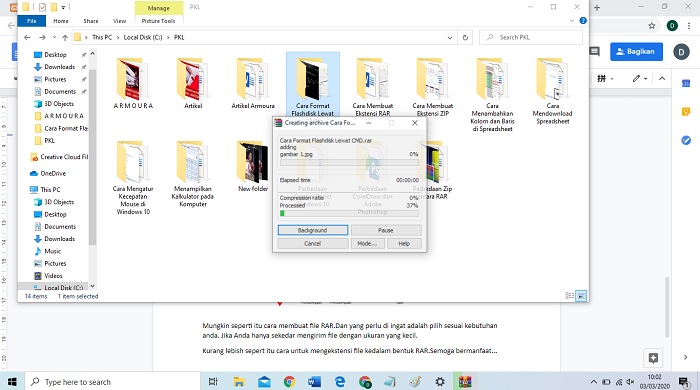Open recent locations dropdown arrow
Viewport: 700px width, 390px height.
pos(54,37)
